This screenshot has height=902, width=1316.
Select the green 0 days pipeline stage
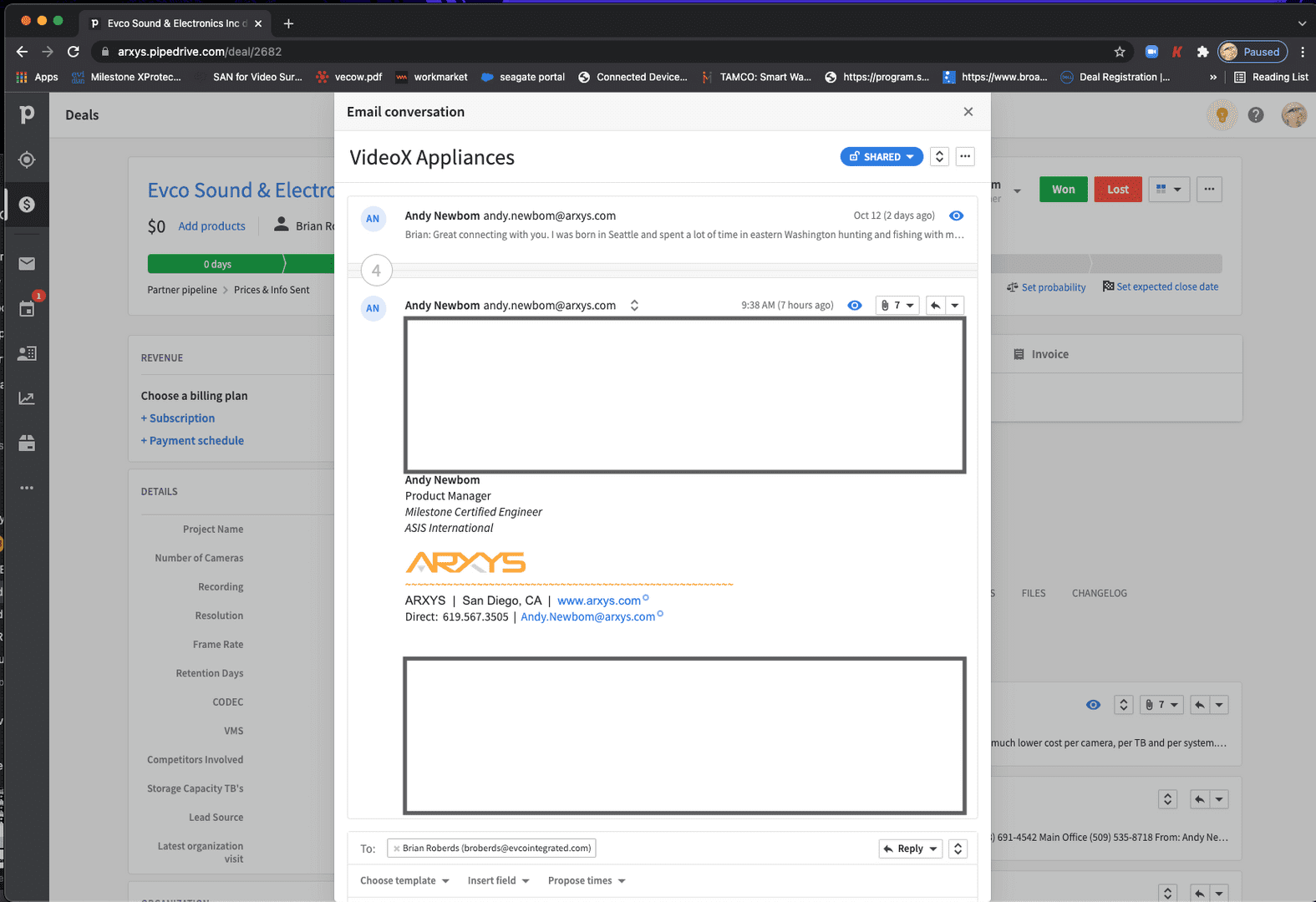pos(217,264)
